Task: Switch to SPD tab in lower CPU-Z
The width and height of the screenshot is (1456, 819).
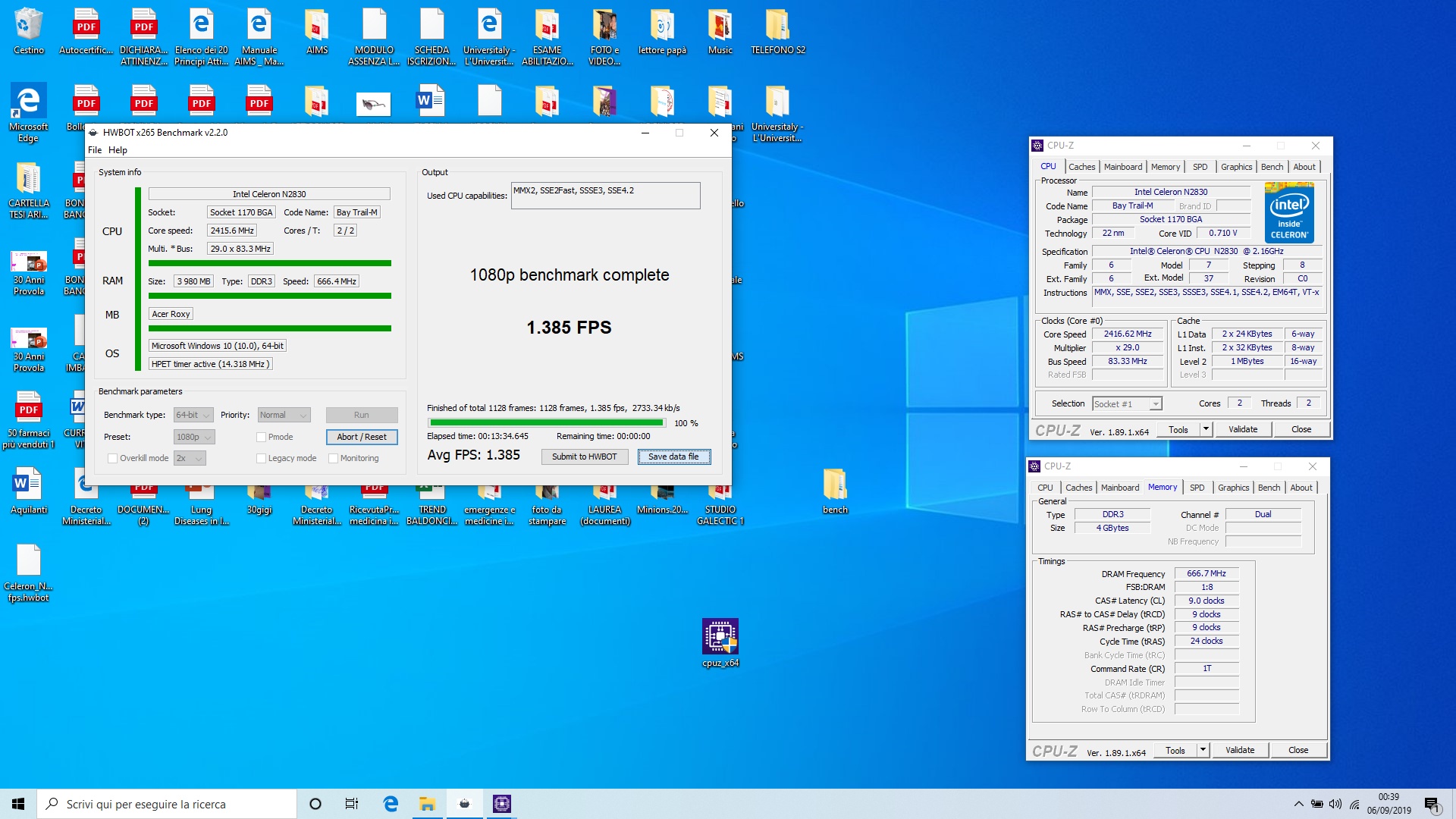Action: (x=1197, y=488)
